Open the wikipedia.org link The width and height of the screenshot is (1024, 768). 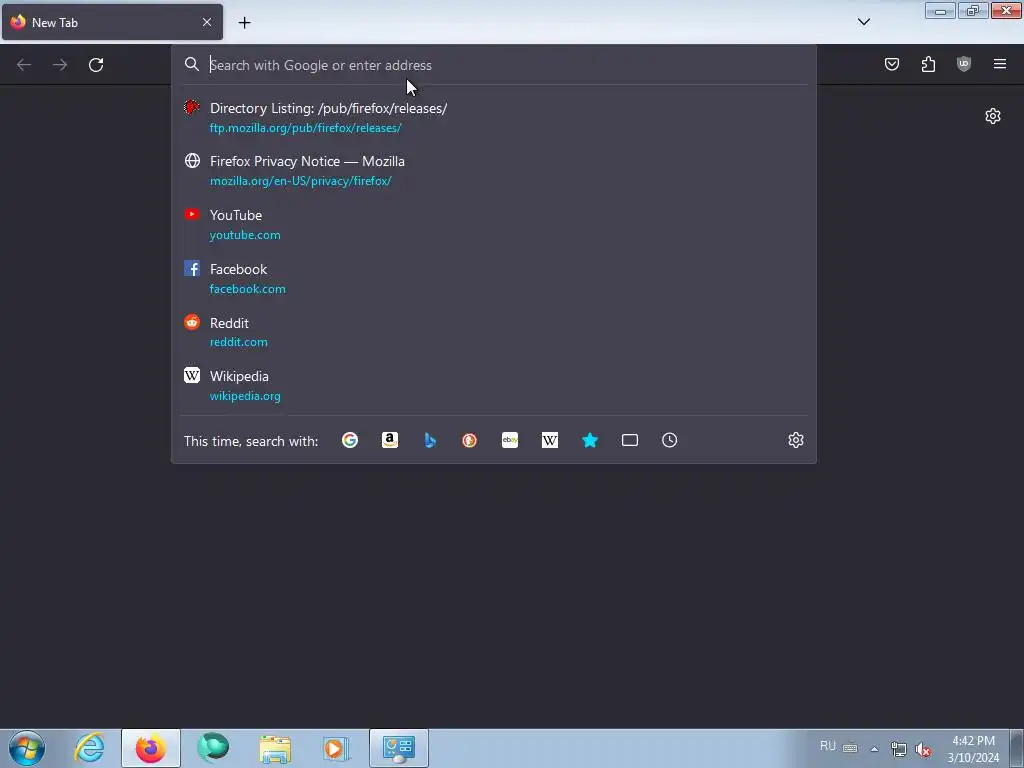pyautogui.click(x=245, y=396)
